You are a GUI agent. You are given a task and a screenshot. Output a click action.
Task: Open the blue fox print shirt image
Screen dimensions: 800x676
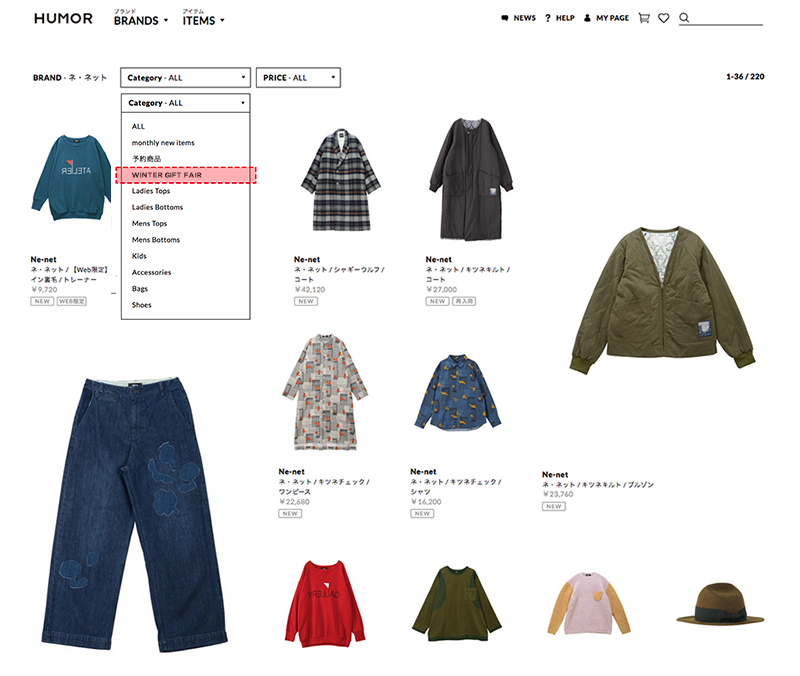(x=457, y=392)
